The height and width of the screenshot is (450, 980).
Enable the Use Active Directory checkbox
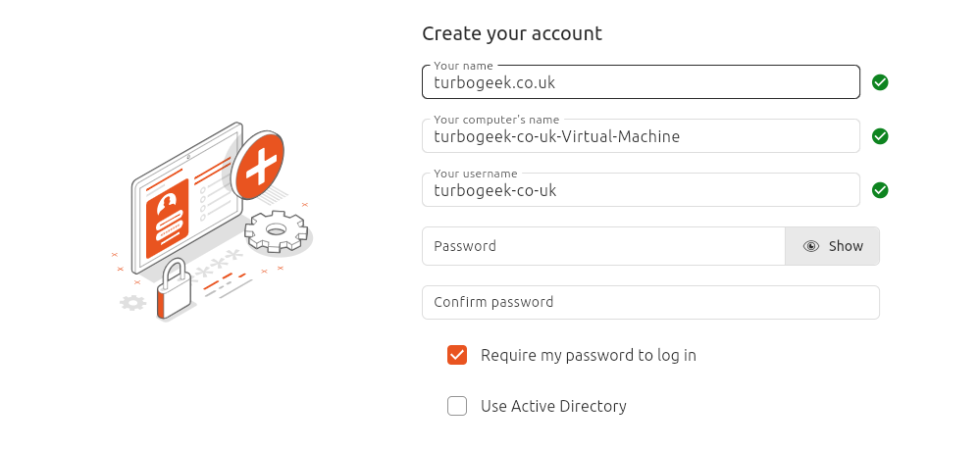457,406
